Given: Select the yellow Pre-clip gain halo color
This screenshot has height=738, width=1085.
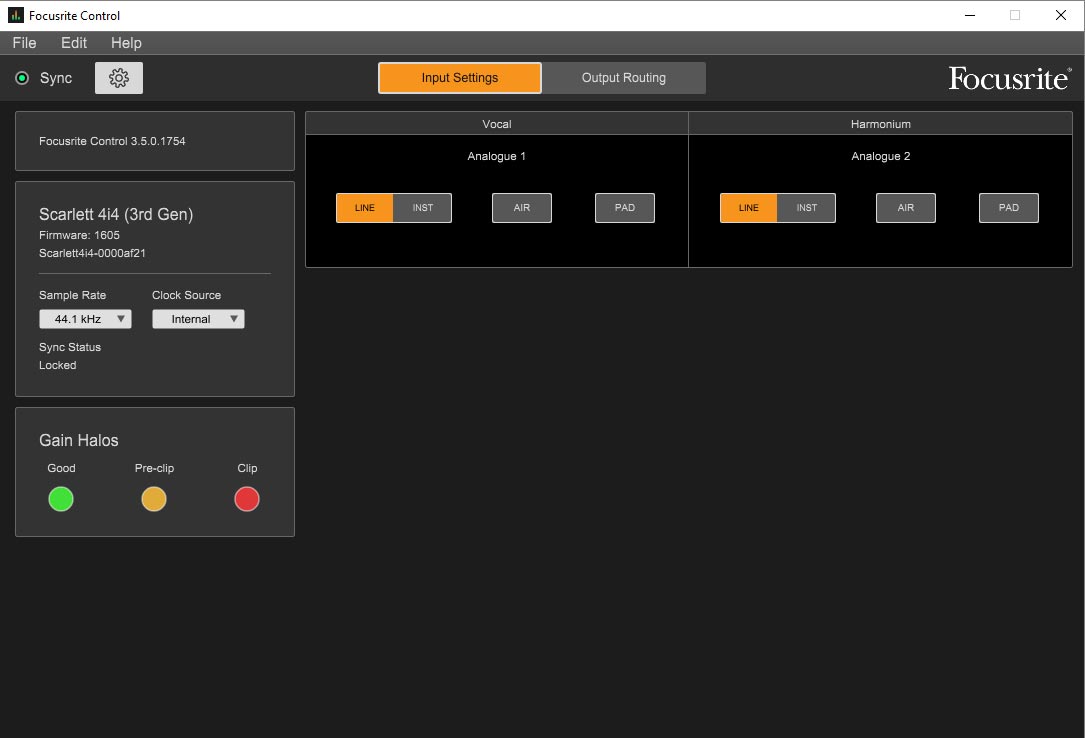Looking at the screenshot, I should 154,499.
